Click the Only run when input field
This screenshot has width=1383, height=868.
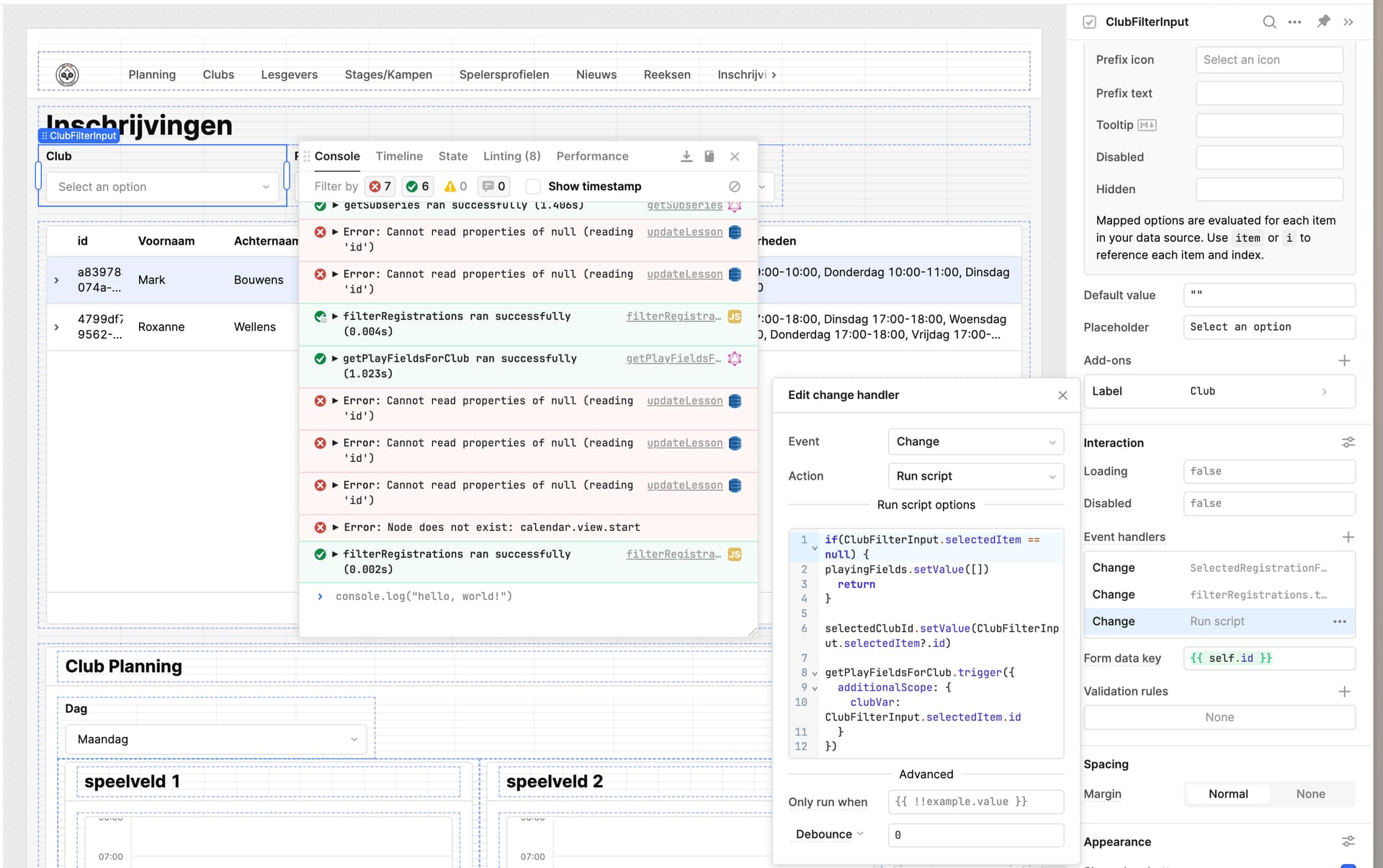pos(975,802)
